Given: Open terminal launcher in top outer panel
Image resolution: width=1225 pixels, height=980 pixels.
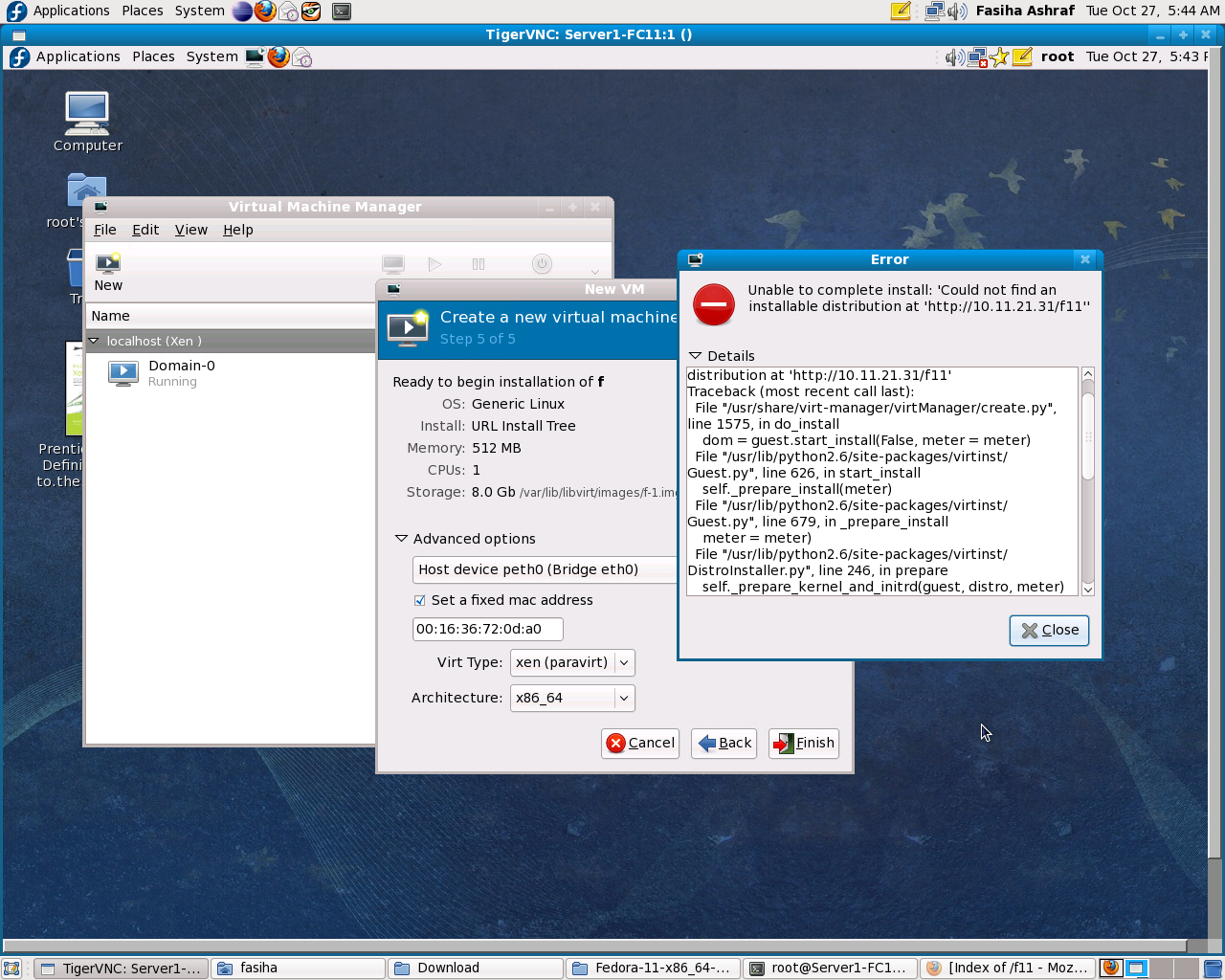Looking at the screenshot, I should (x=342, y=11).
